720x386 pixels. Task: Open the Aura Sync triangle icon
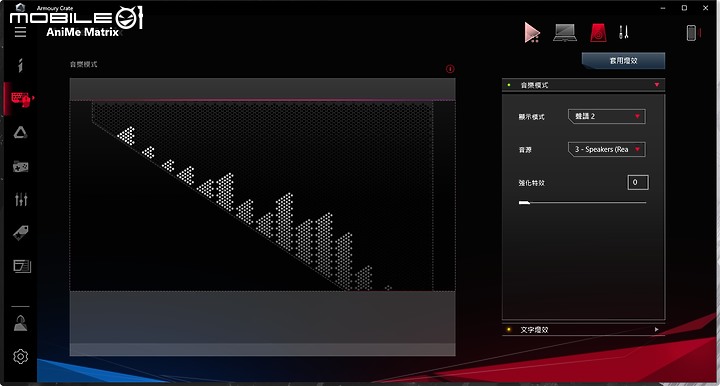click(20, 133)
